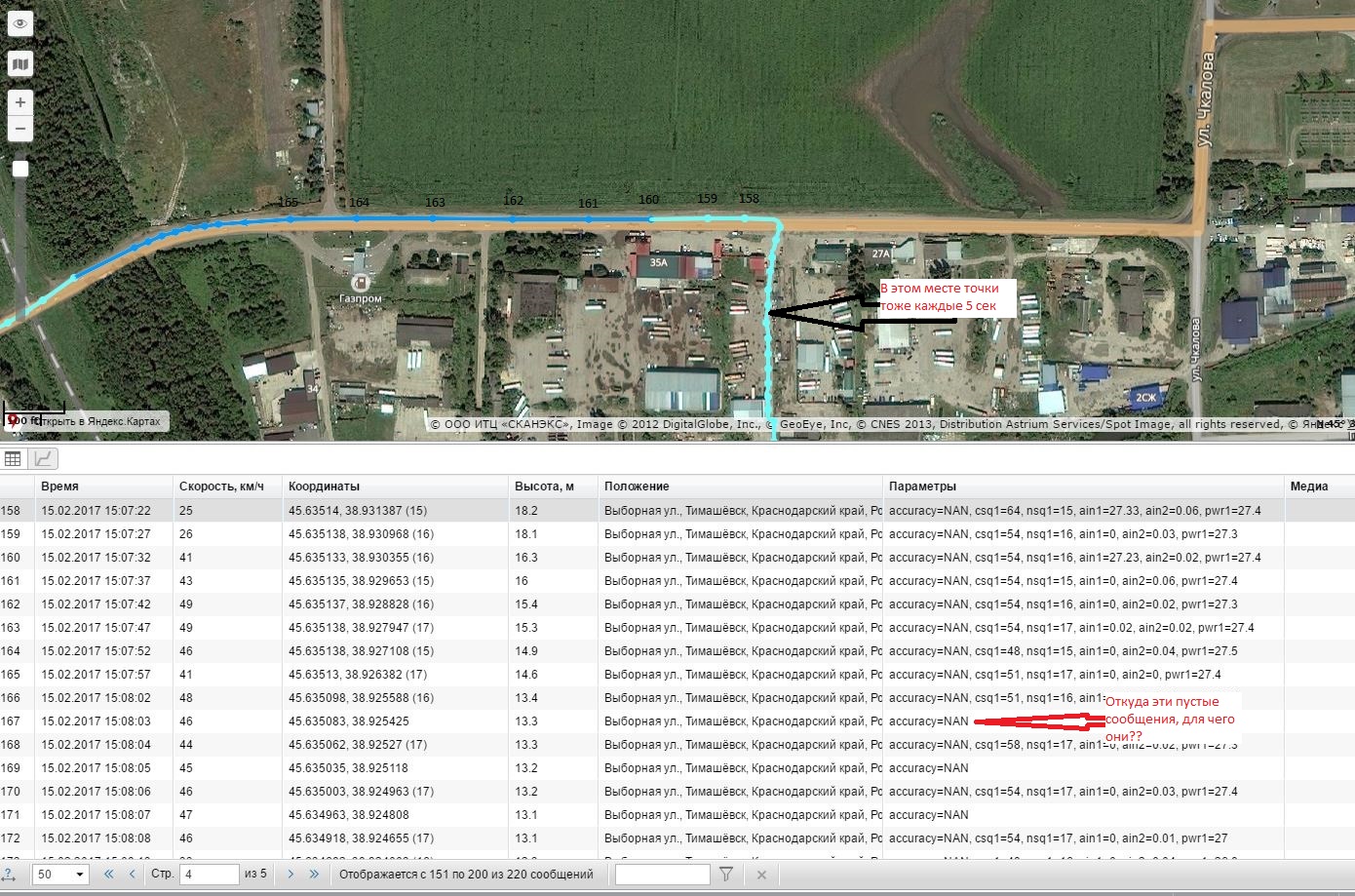Zoom in with the plus button
This screenshot has height=896, width=1355.
coord(19,102)
